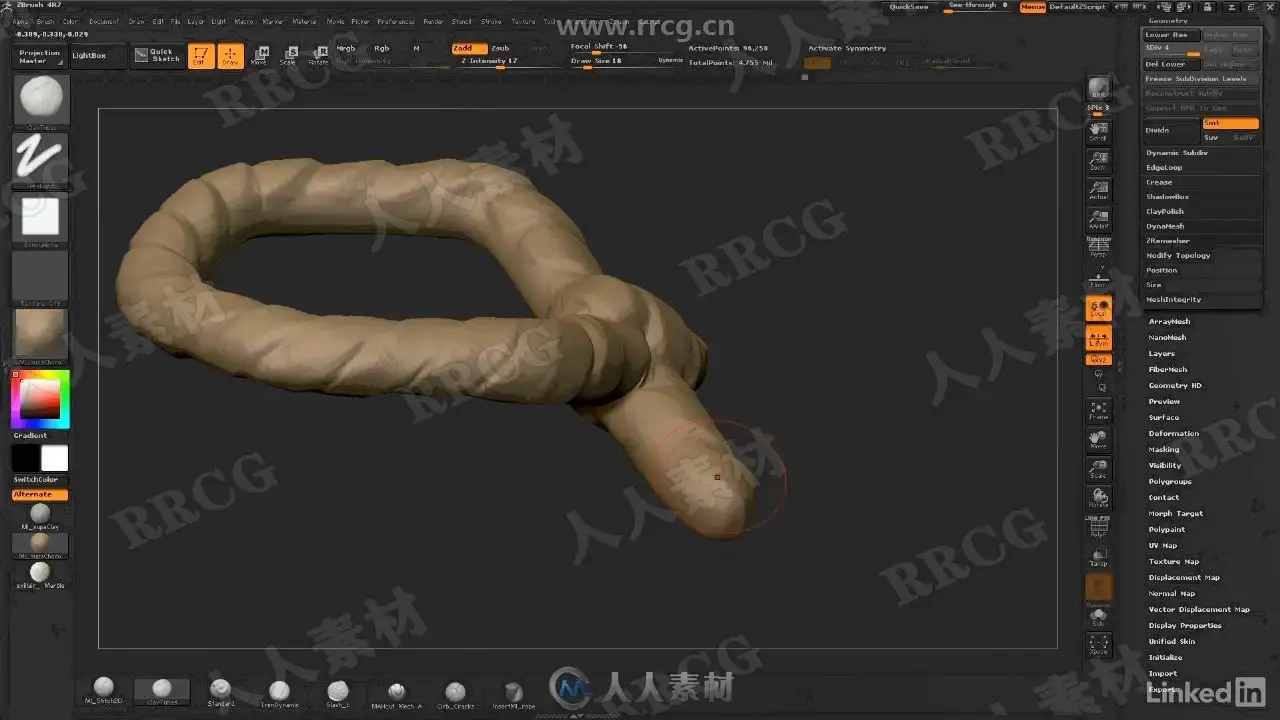Viewport: 1280px width, 720px height.
Task: Choose the MI_Sketch2D brush
Action: 104,690
